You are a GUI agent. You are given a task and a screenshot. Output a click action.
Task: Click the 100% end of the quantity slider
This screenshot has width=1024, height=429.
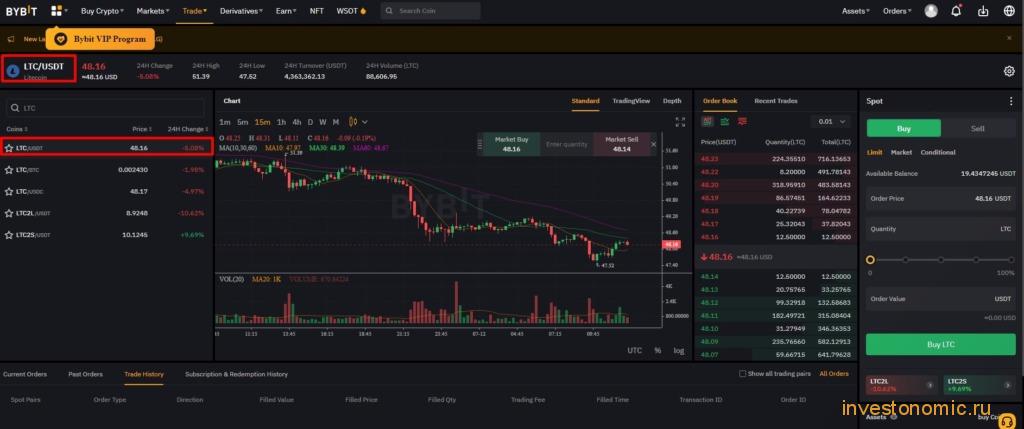1011,259
